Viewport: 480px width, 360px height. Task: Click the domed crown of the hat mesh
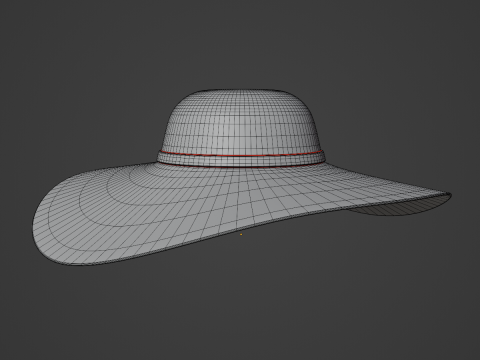click(x=241, y=120)
